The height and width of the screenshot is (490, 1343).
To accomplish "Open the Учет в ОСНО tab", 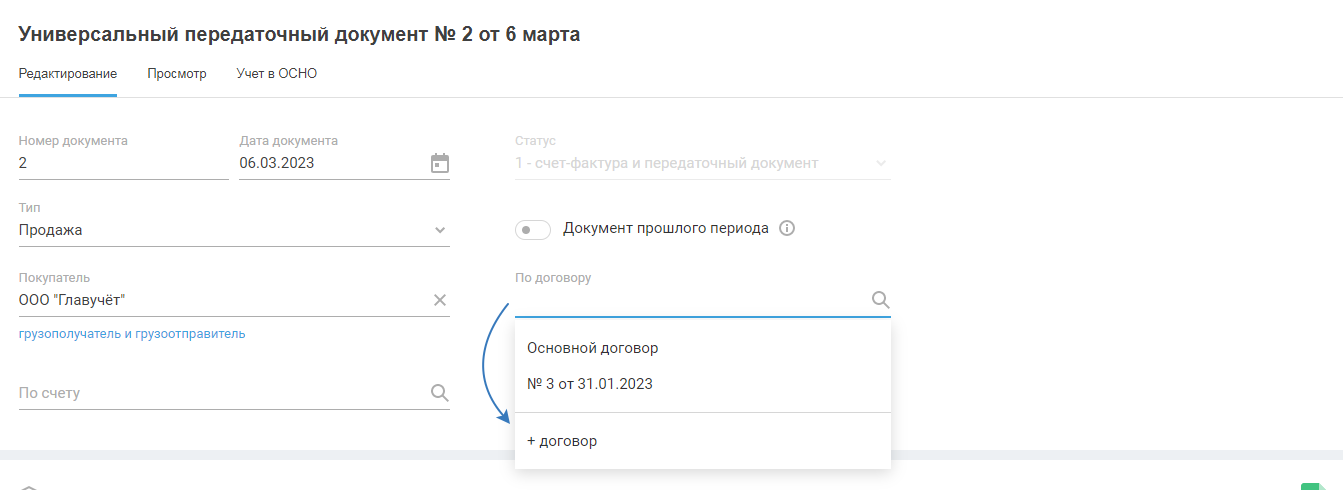I will pos(277,74).
